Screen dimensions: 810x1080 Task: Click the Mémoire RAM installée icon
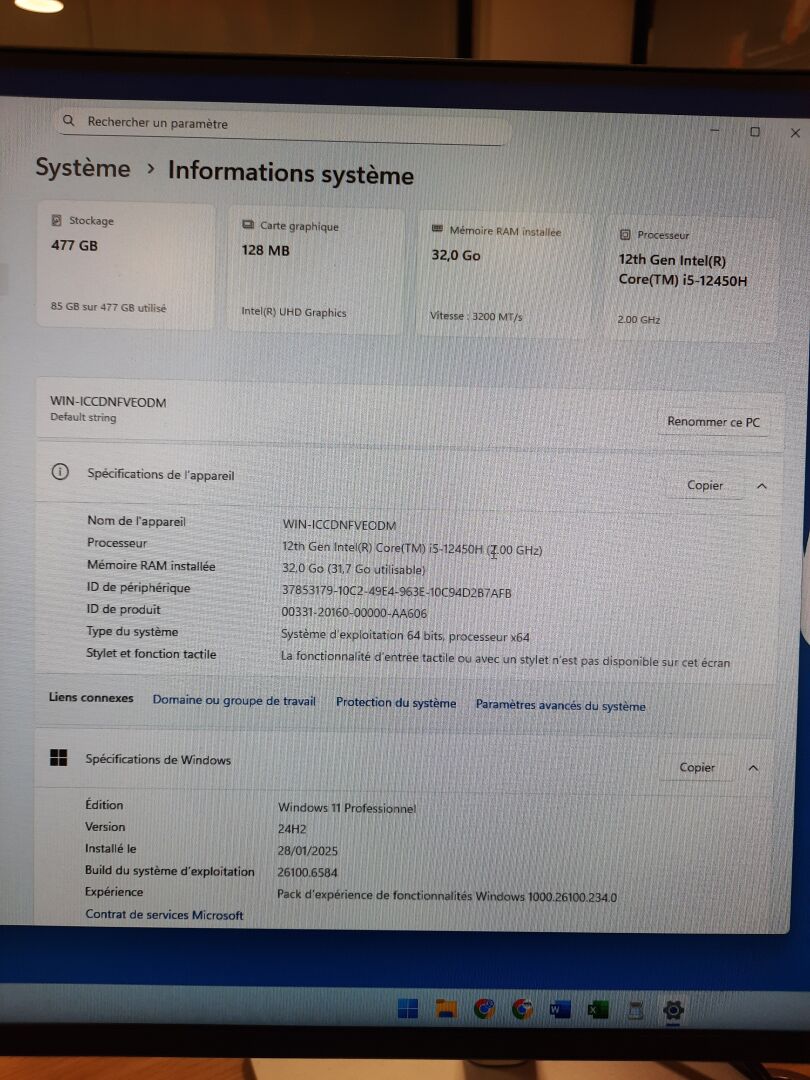coord(437,230)
